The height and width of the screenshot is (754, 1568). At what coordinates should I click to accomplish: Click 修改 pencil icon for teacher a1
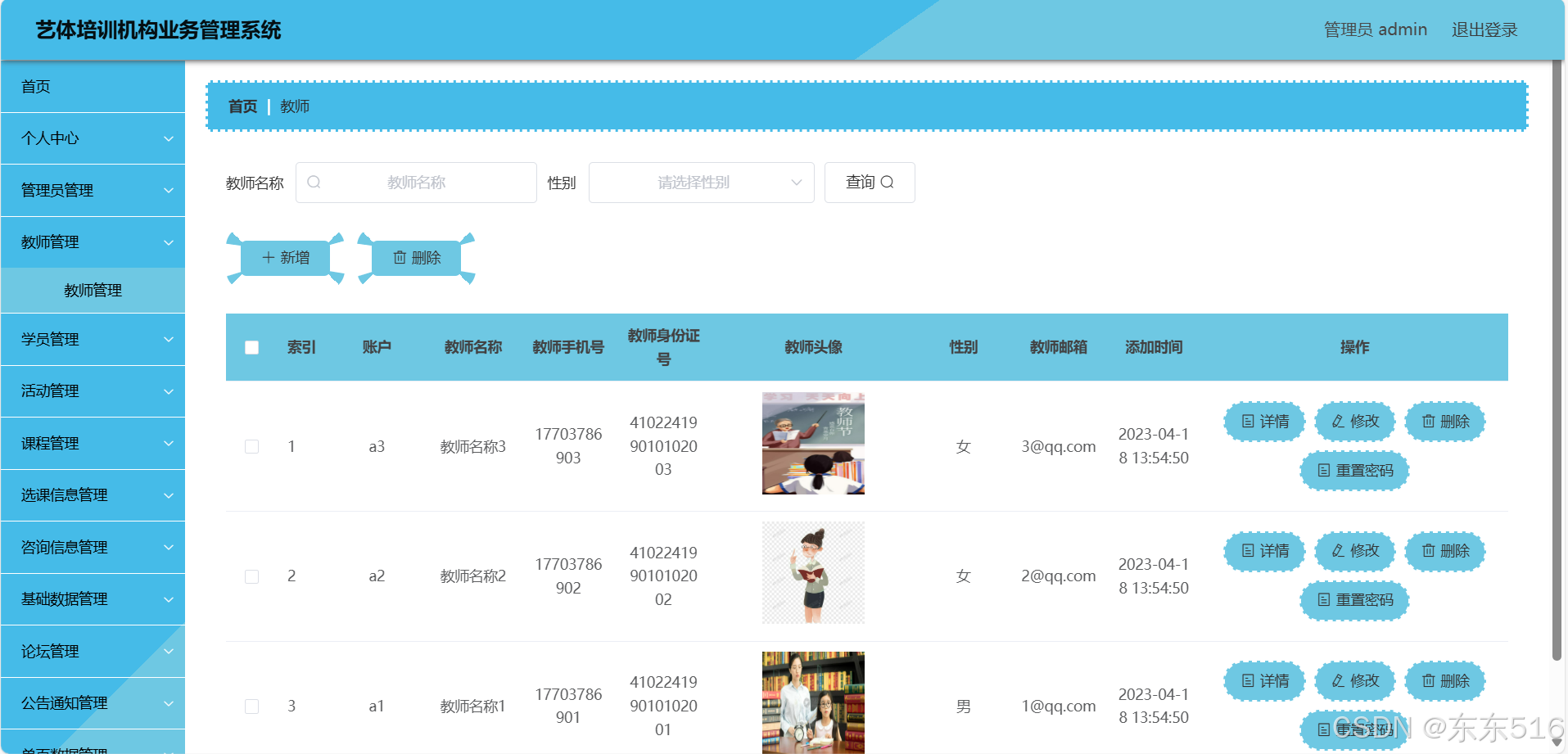[x=1338, y=681]
